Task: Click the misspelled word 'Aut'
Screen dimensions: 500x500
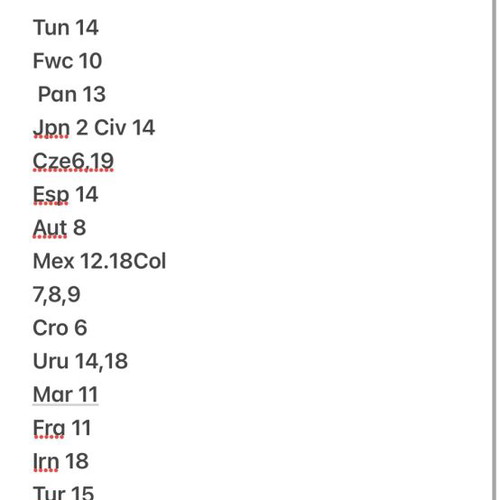Action: point(50,228)
